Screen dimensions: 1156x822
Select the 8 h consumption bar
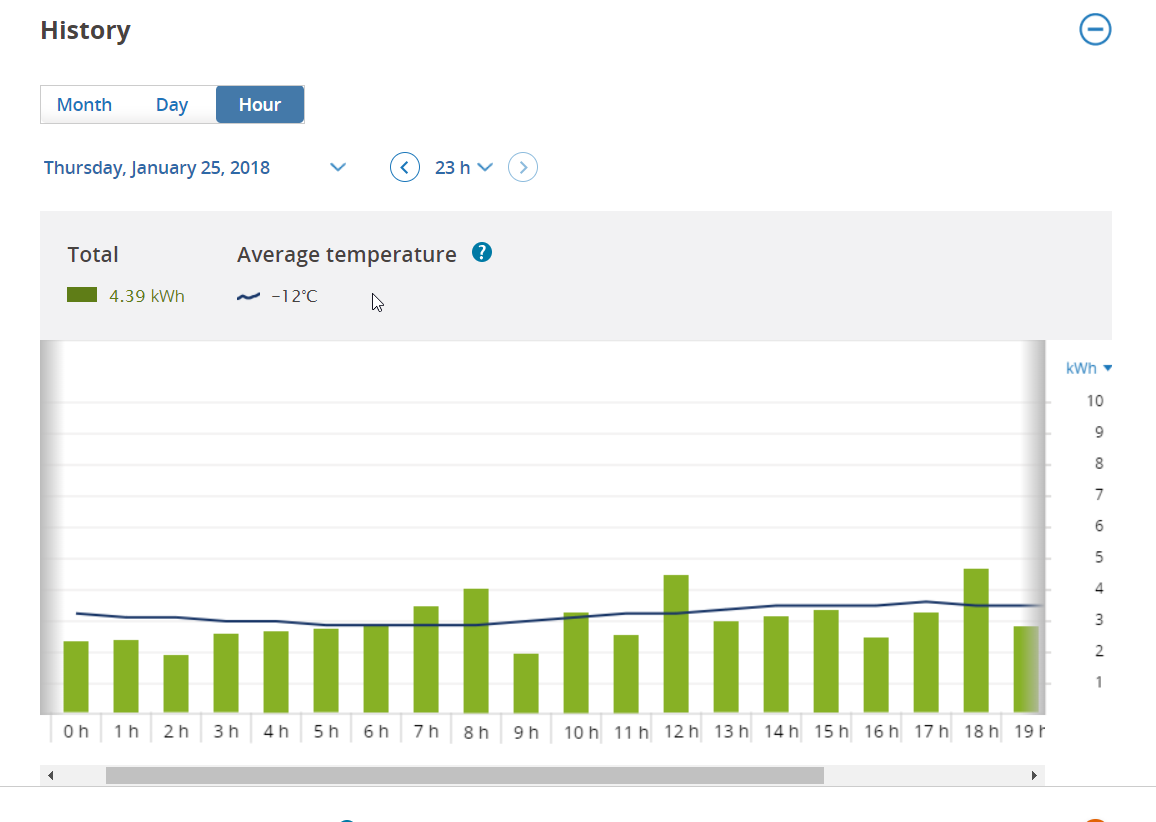pos(476,651)
